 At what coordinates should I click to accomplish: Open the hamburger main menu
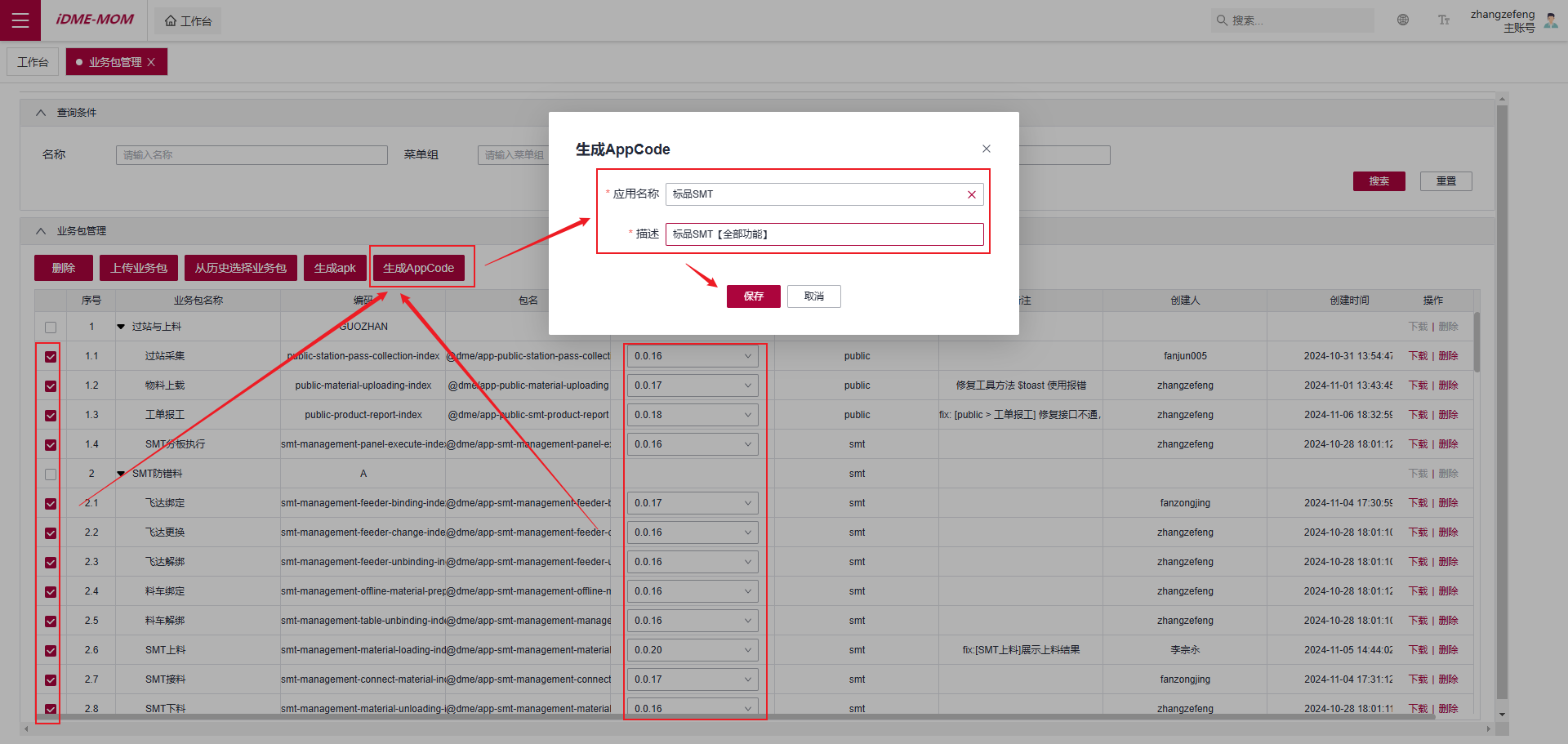coord(20,20)
